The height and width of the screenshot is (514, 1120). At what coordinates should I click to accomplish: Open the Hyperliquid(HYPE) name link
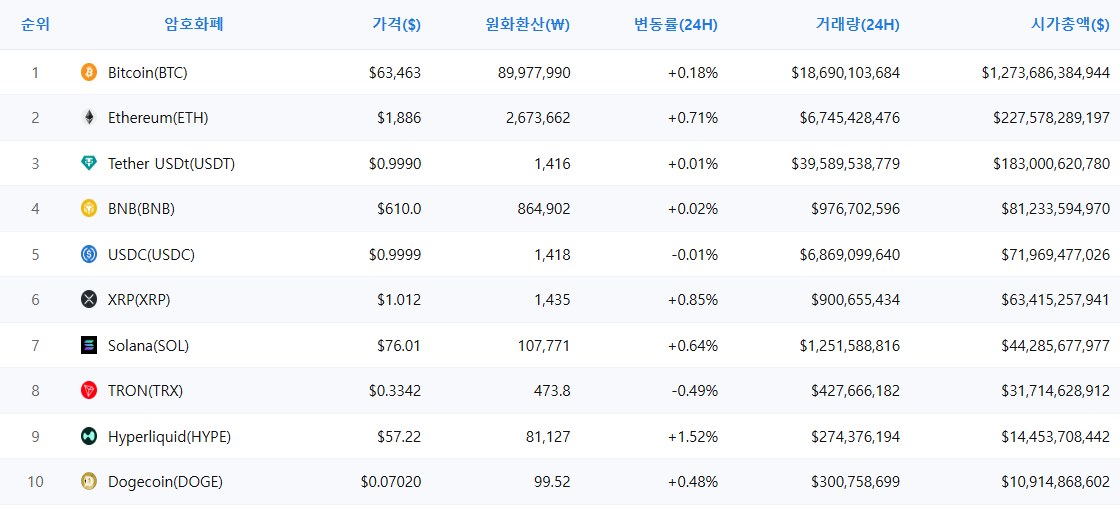point(169,436)
